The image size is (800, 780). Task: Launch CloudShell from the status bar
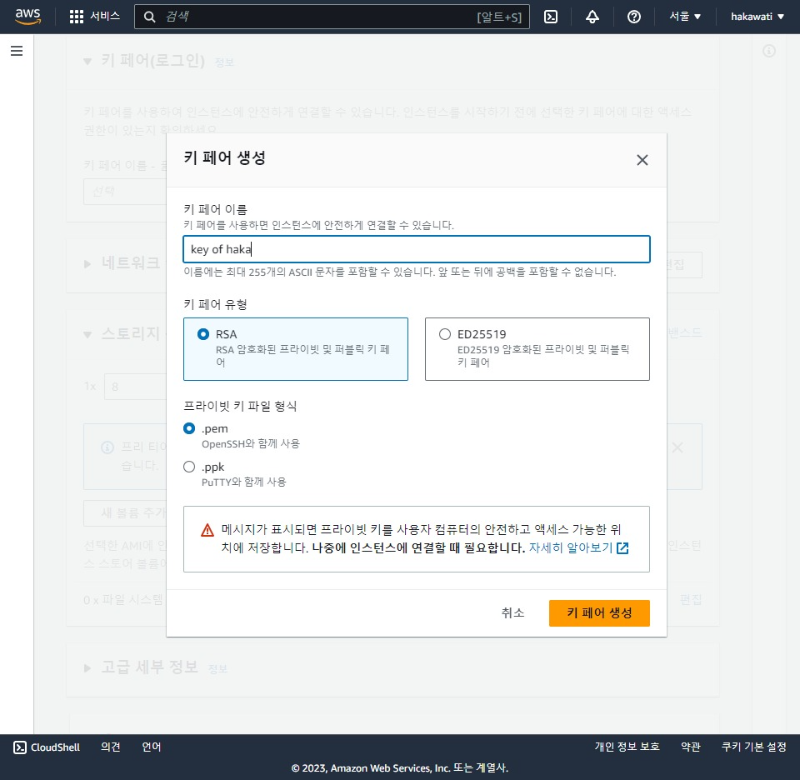coord(45,747)
